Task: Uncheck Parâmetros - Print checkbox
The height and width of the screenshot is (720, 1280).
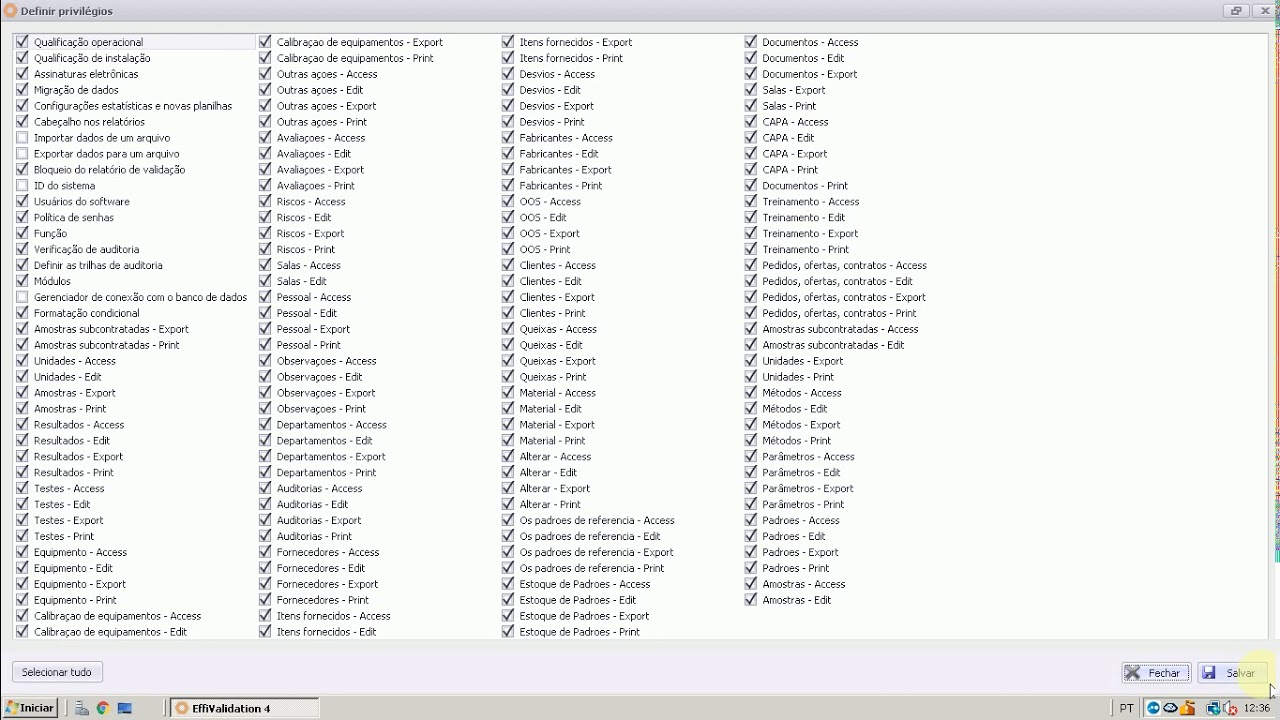Action: (751, 504)
